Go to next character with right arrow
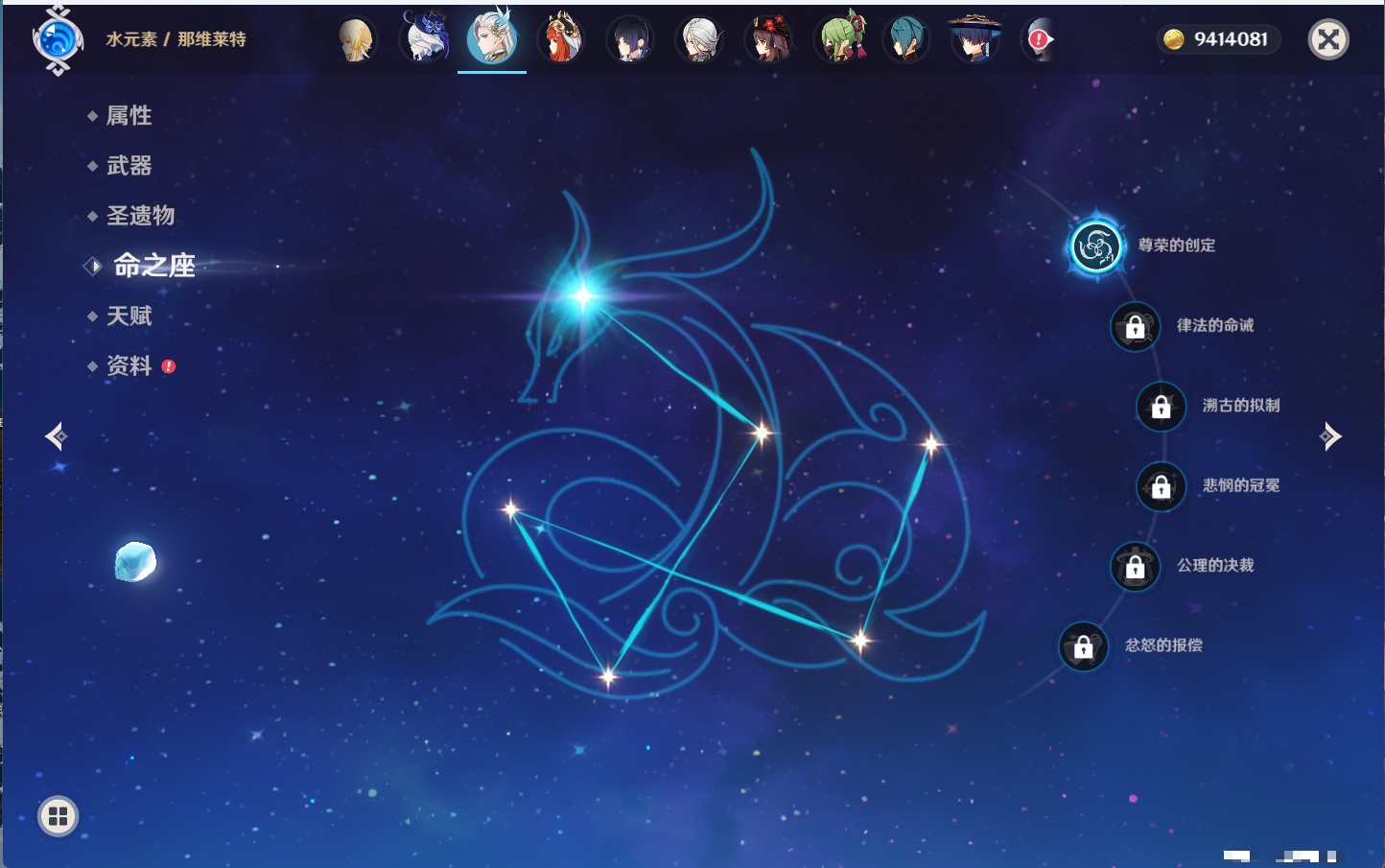 (x=1329, y=436)
